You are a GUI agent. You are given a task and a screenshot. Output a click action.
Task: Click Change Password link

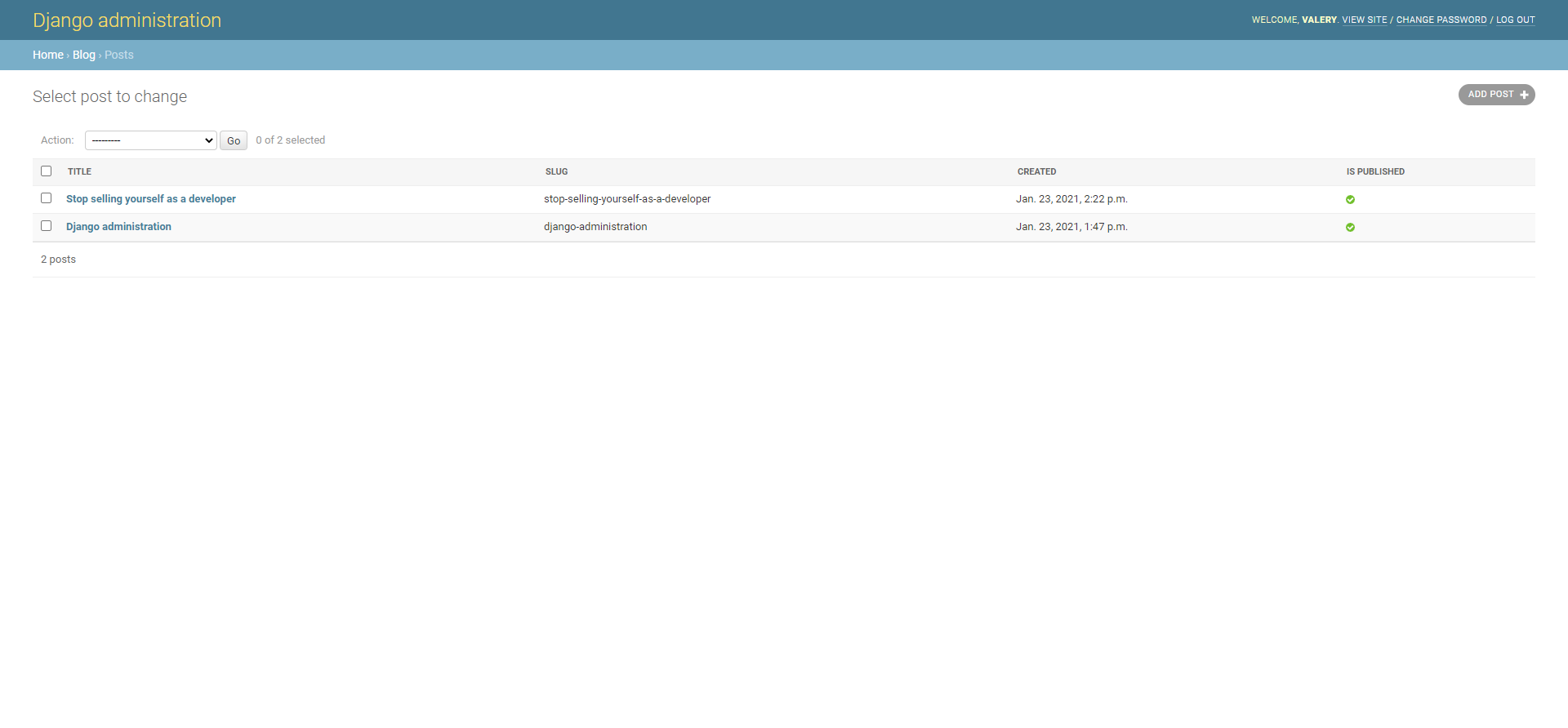[1441, 20]
